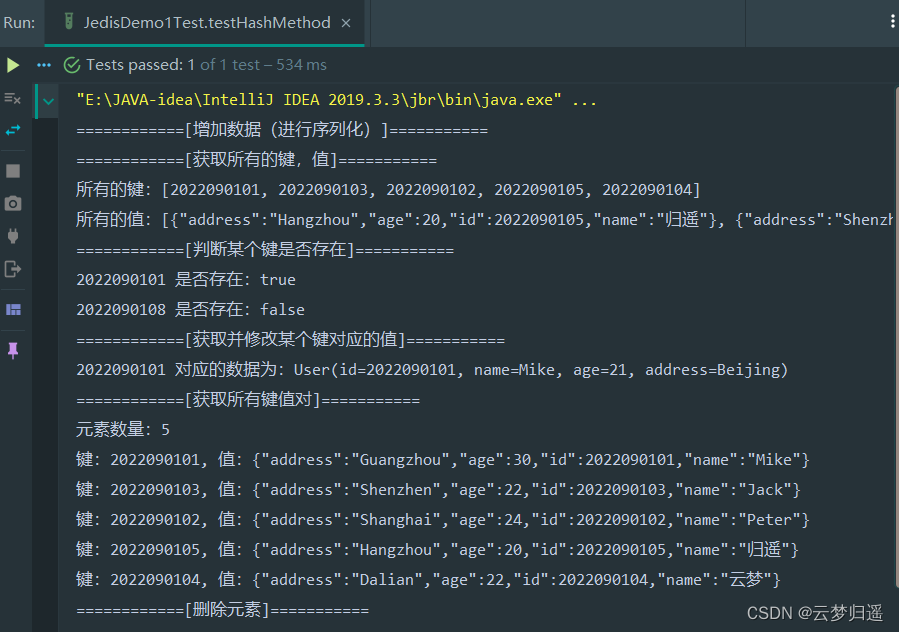
Task: Click the export console output icon
Action: [x=13, y=268]
